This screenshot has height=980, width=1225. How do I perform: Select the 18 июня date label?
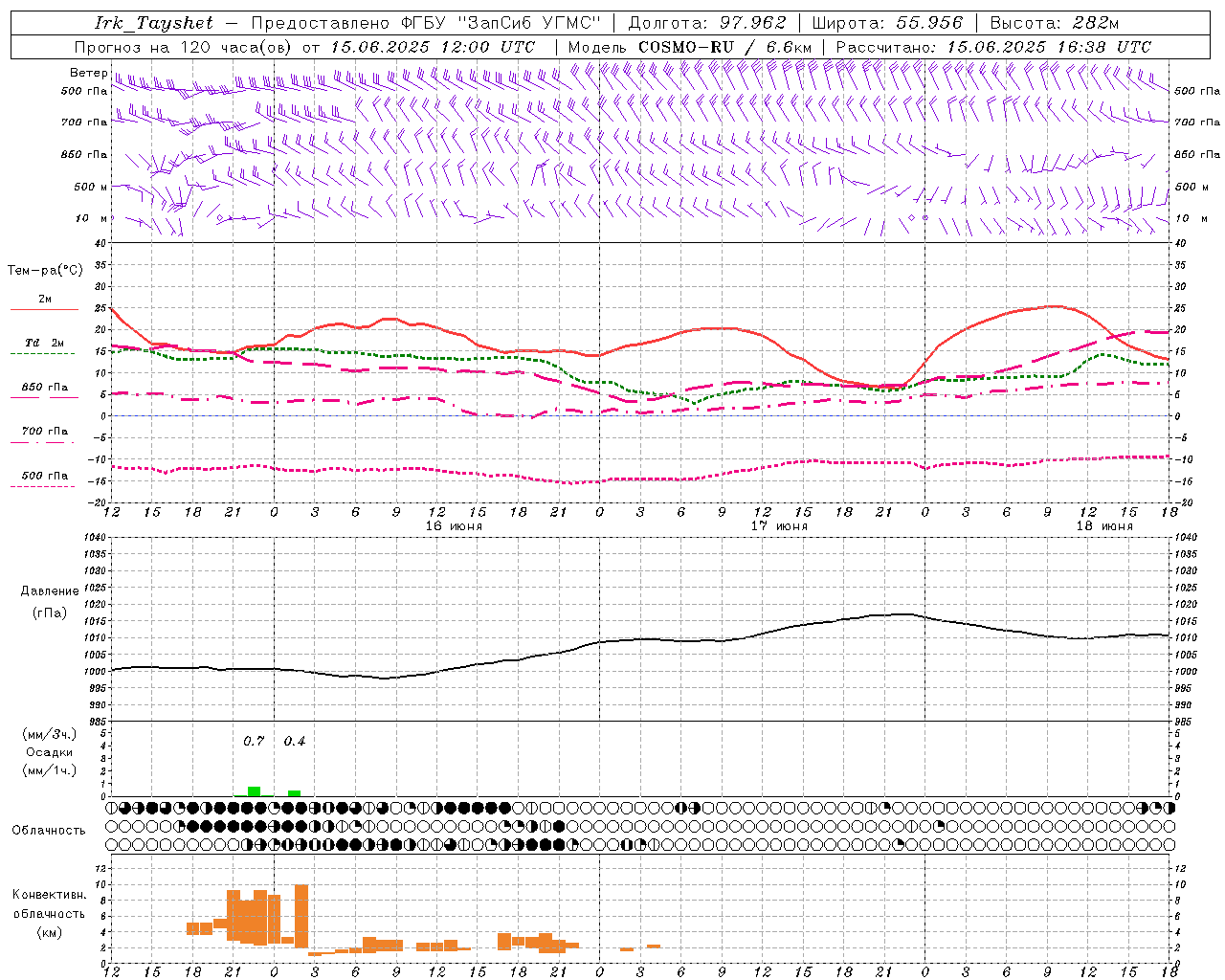tap(1103, 526)
